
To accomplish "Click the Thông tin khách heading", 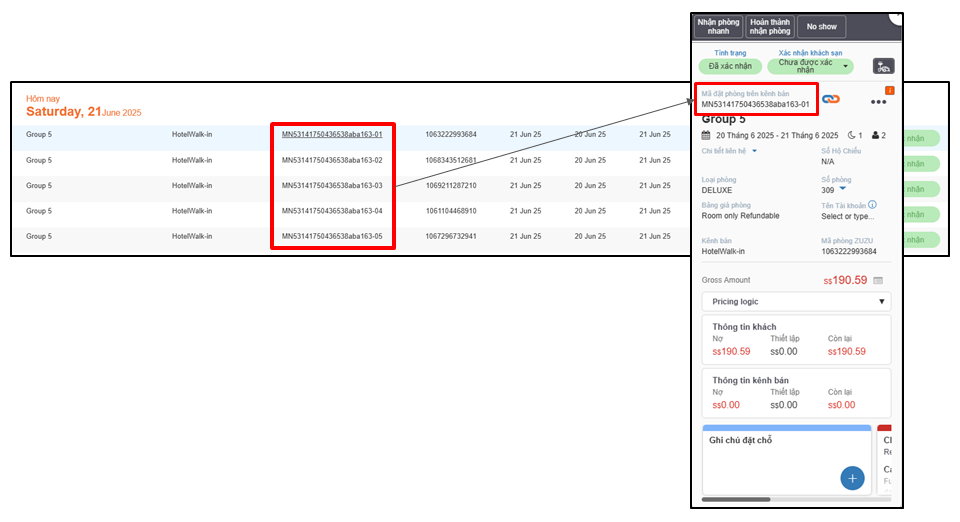I will point(744,327).
